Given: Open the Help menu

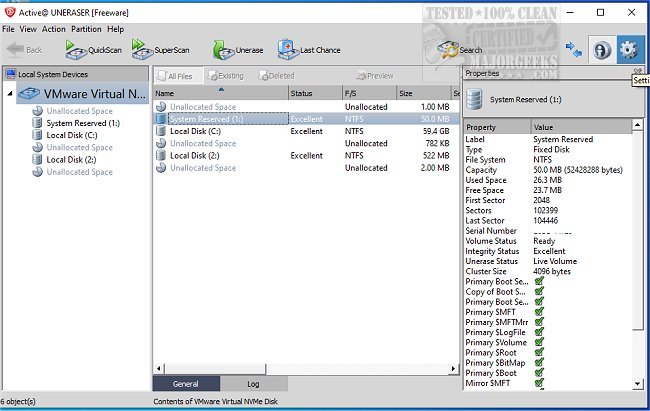Looking at the screenshot, I should point(115,29).
